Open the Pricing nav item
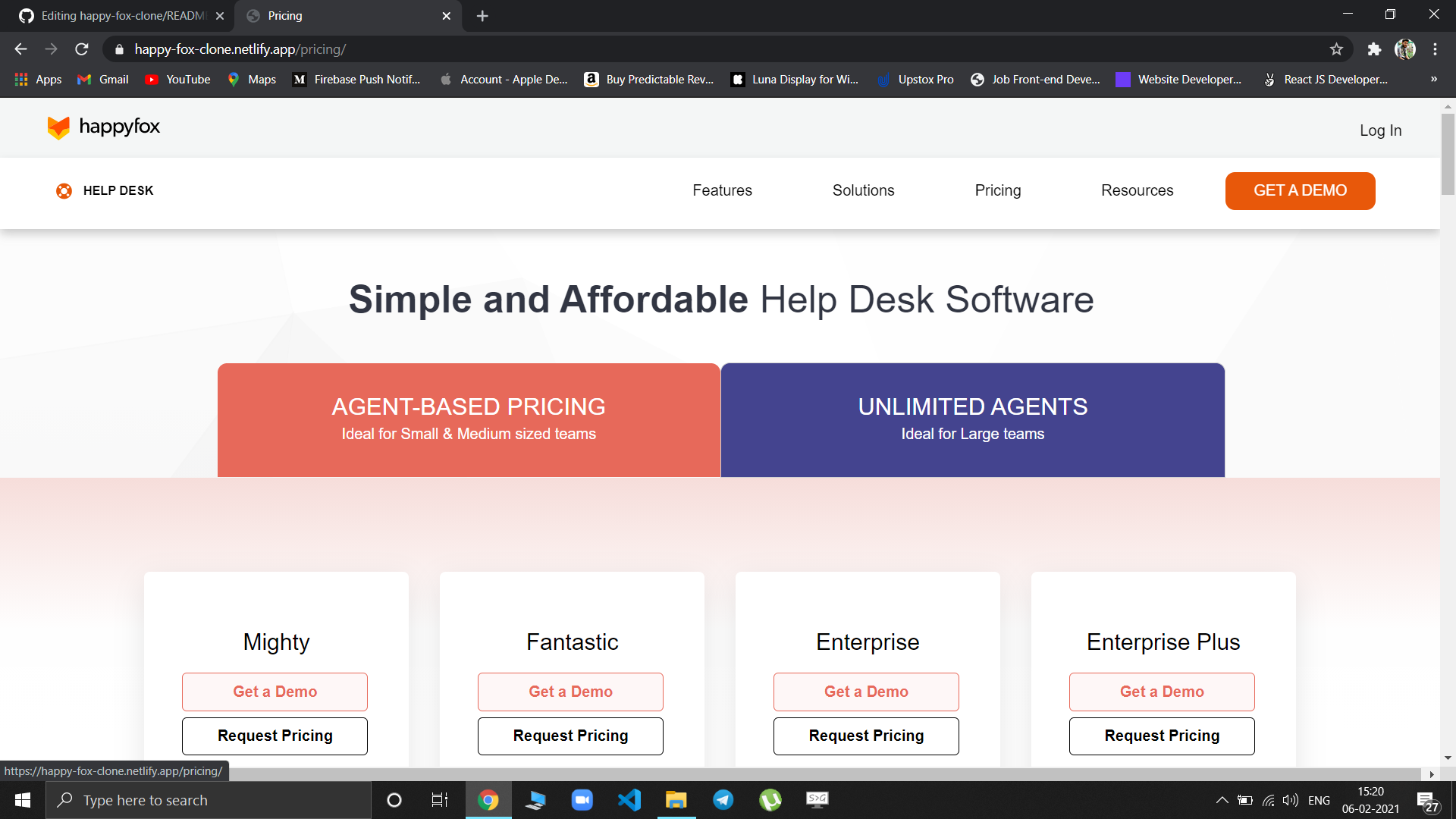Image resolution: width=1456 pixels, height=819 pixels. tap(998, 191)
